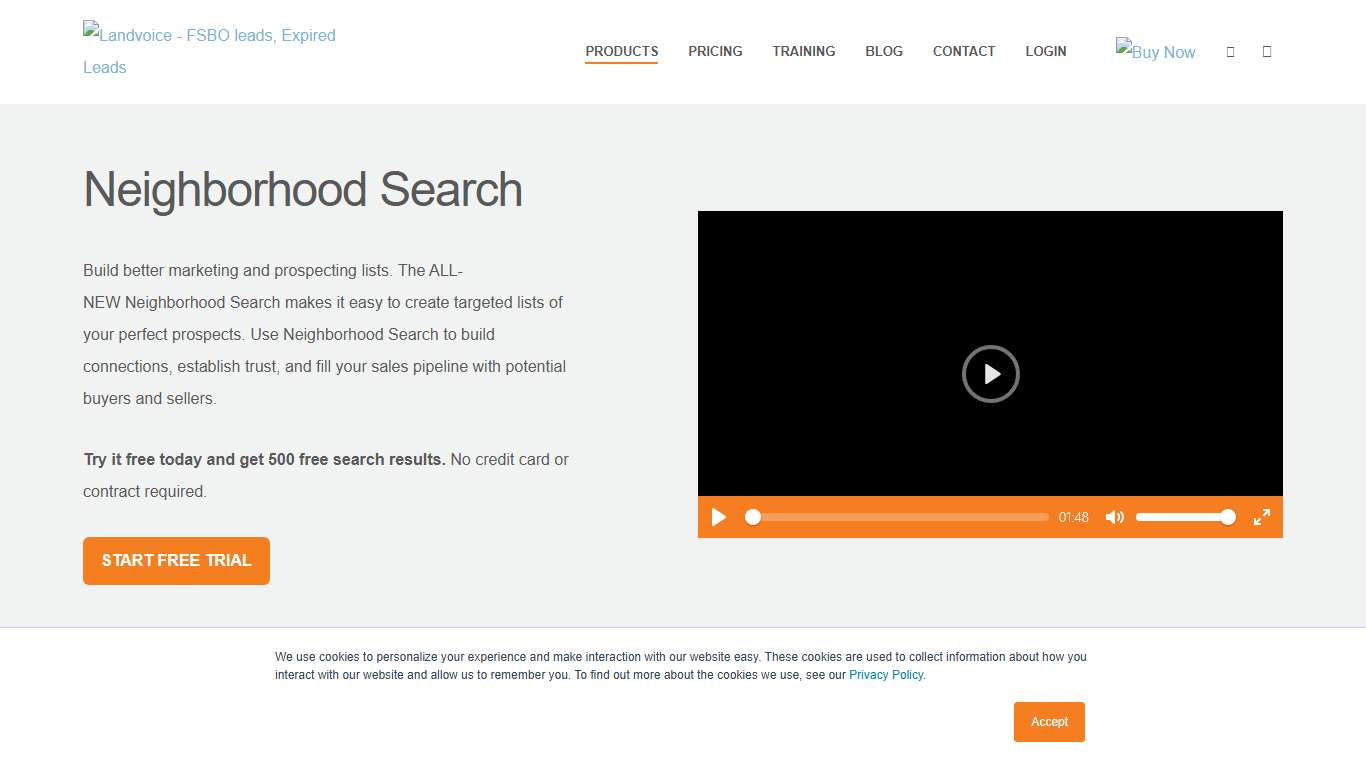Click the first small icon right of Buy Now
1366x768 pixels.
(x=1230, y=51)
